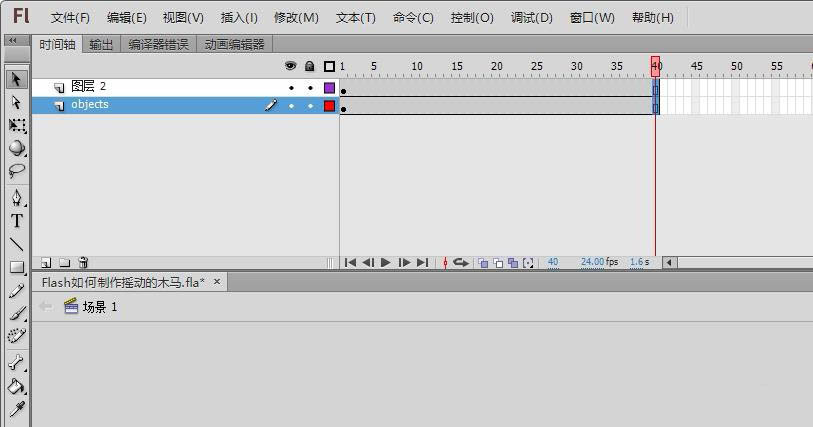Select the Lasso tool
Screen dimensions: 813x427
(x=17, y=171)
